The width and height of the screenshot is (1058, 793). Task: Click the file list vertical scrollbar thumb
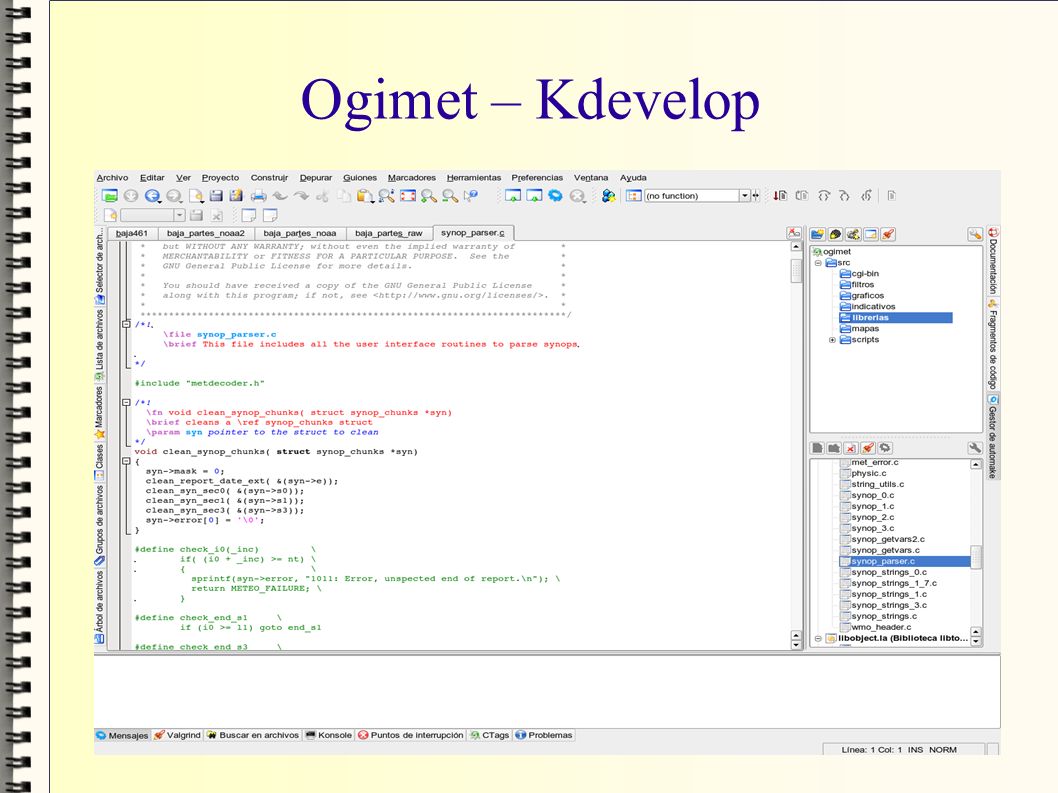pyautogui.click(x=976, y=557)
